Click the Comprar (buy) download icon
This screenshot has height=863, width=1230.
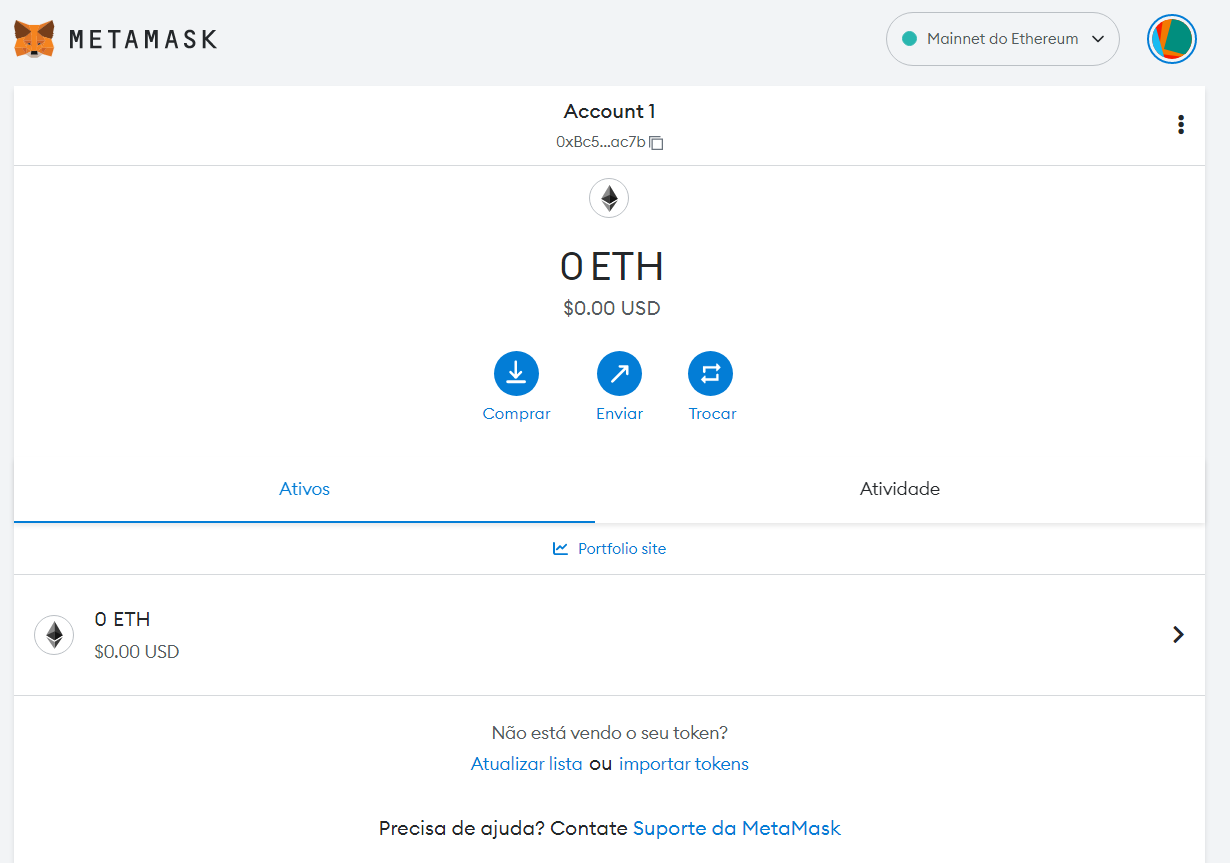tap(516, 371)
